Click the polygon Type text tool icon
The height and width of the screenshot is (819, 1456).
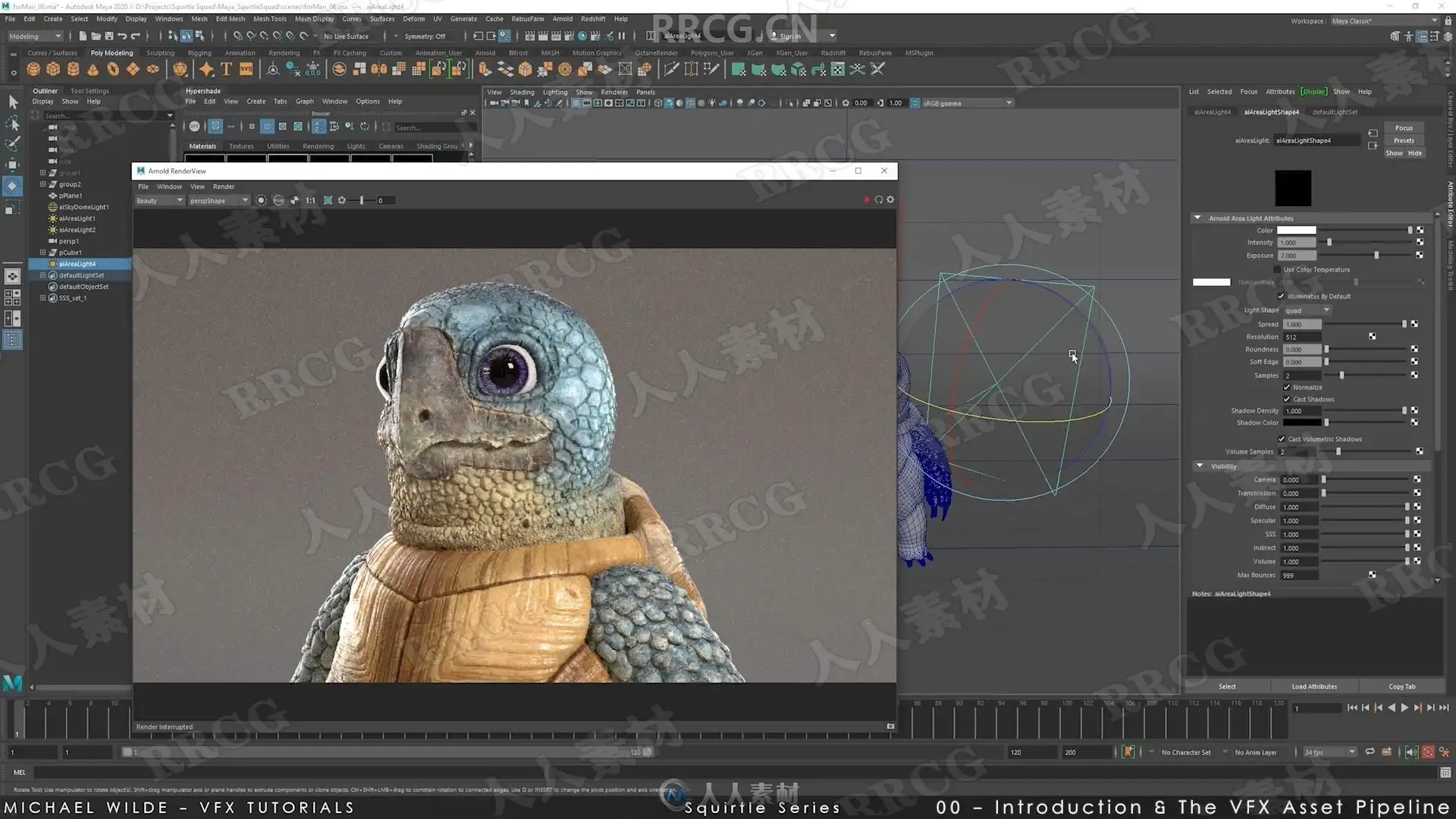(226, 70)
